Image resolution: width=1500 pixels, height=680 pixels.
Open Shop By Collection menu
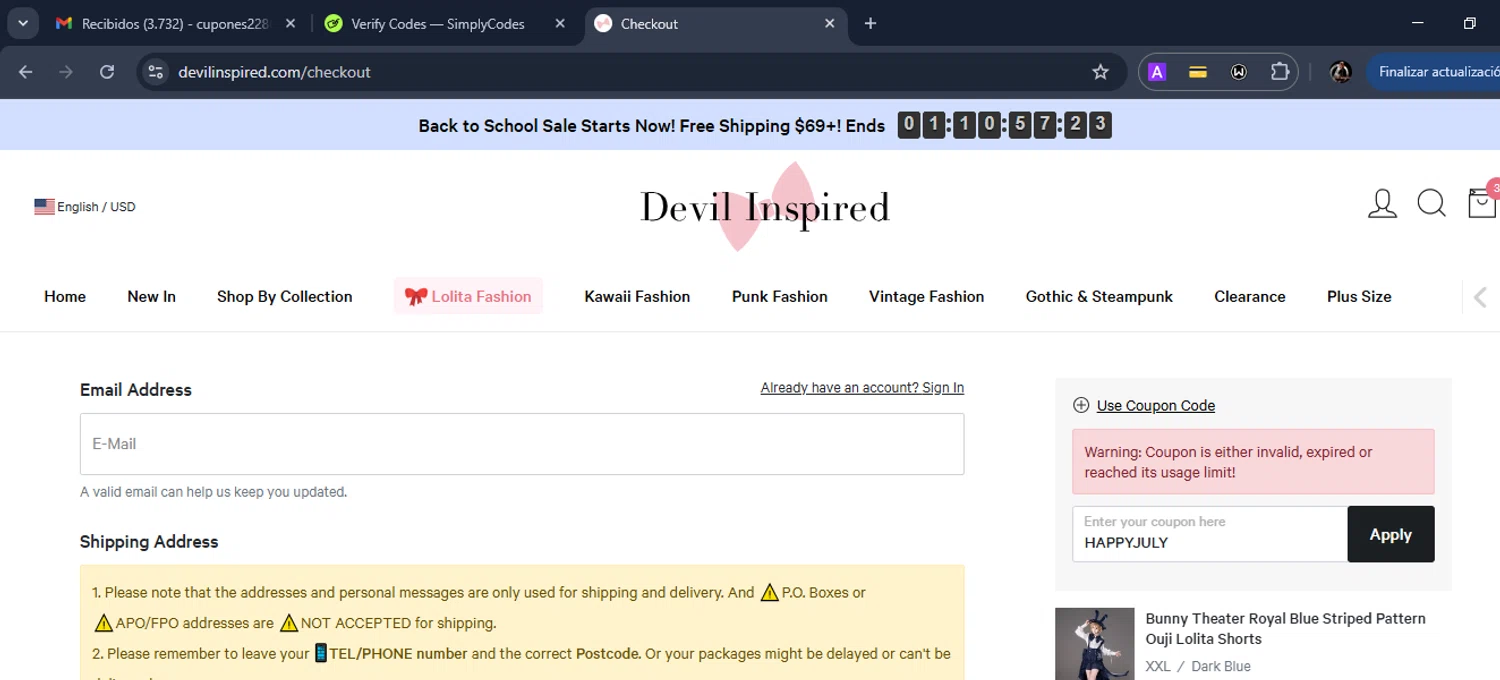click(285, 296)
